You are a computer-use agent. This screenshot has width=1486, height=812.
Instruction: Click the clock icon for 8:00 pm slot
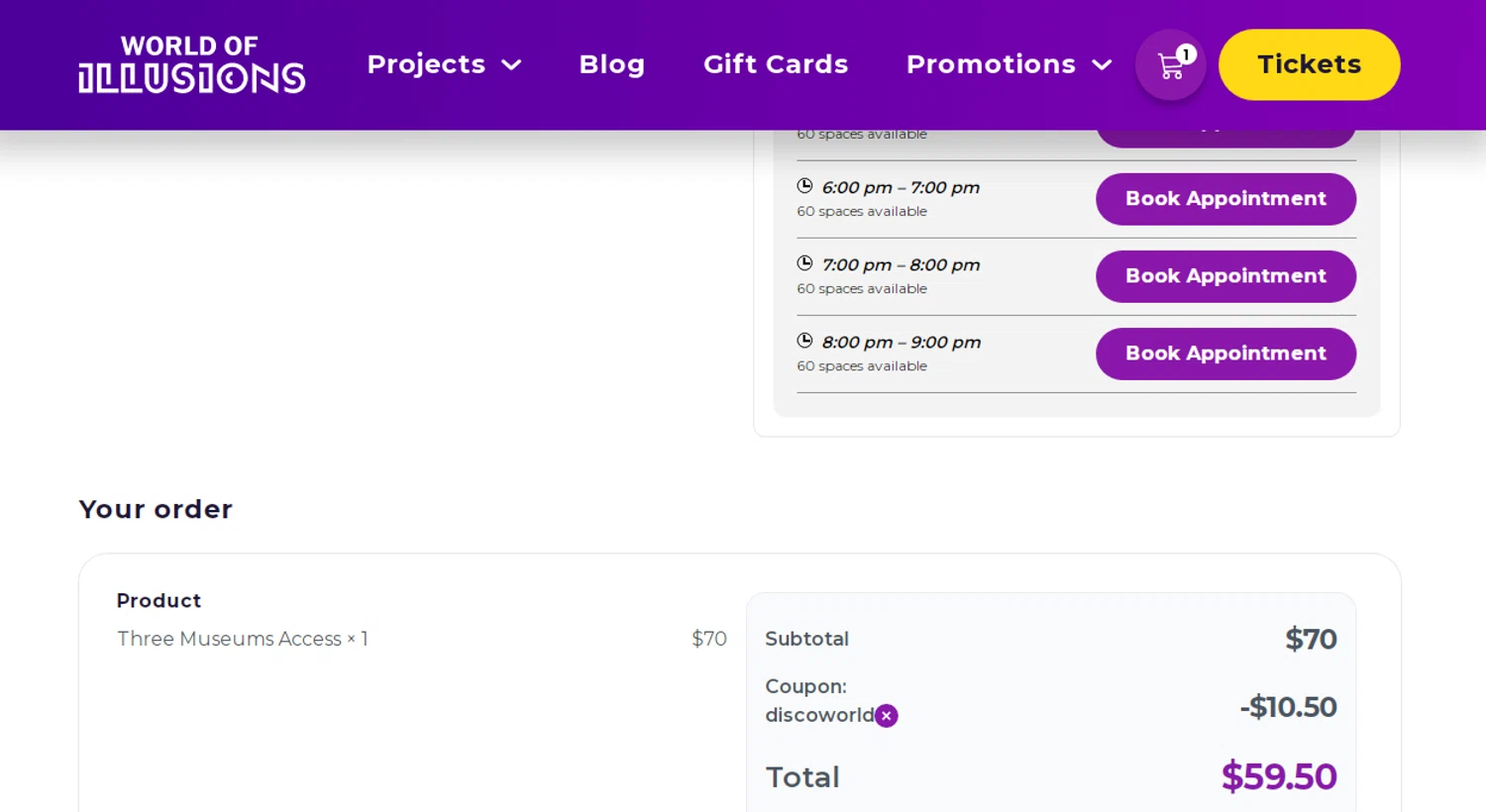tap(804, 341)
